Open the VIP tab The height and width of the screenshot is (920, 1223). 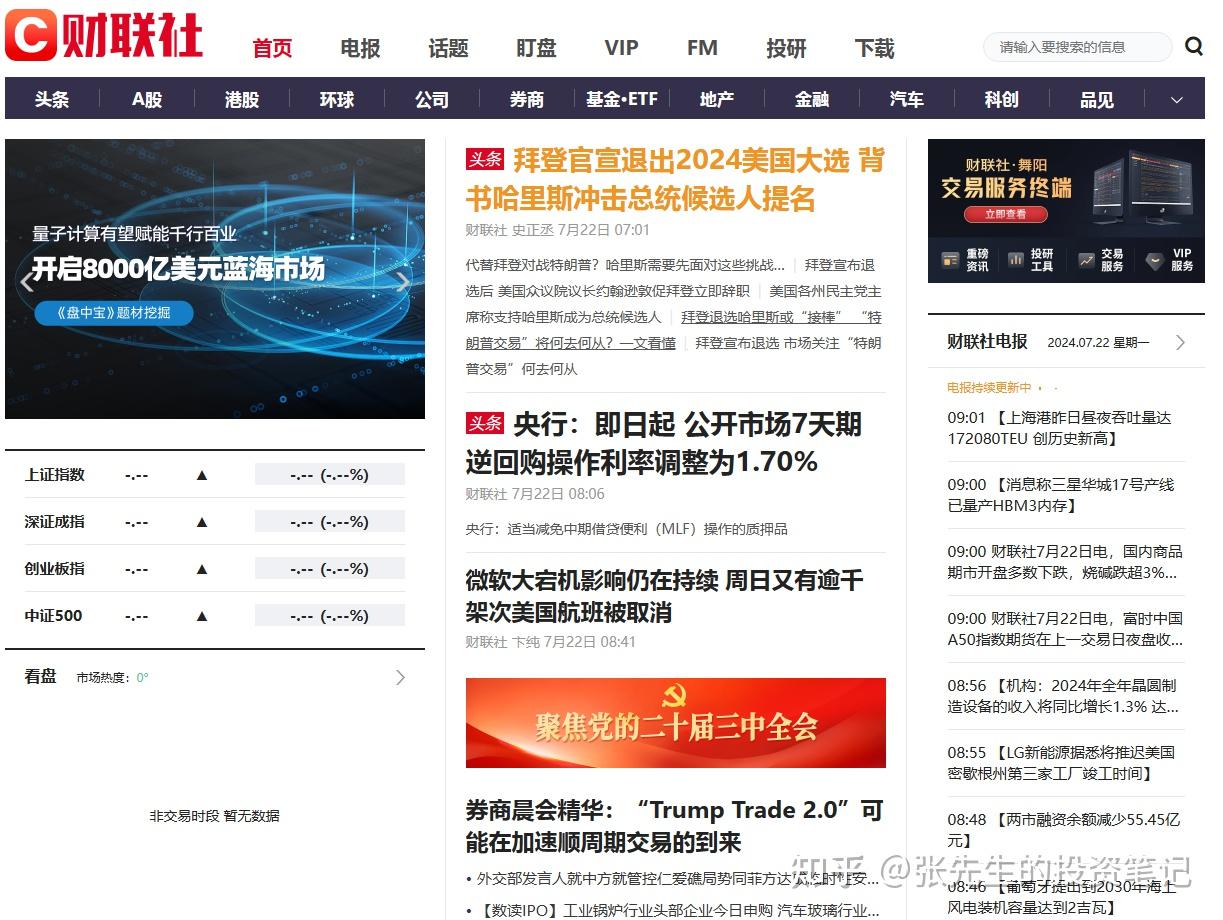click(621, 48)
